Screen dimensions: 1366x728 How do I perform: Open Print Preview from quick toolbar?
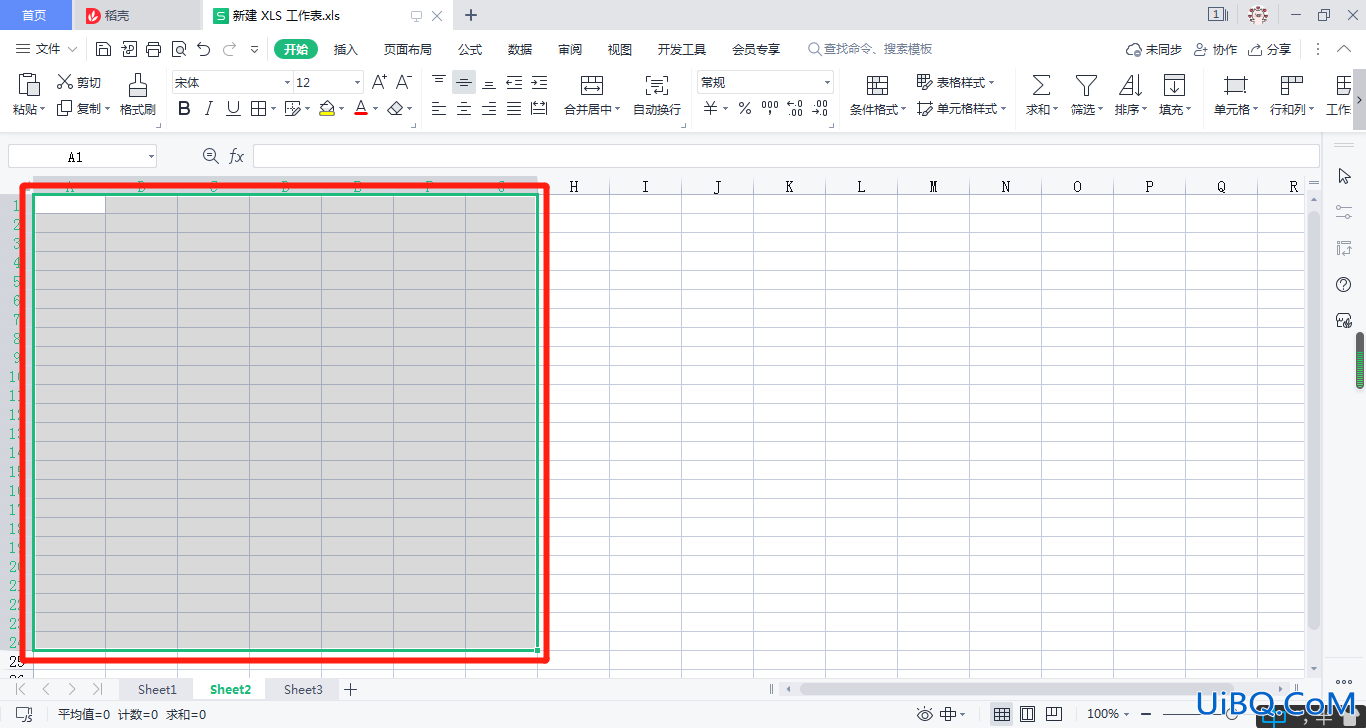point(178,49)
